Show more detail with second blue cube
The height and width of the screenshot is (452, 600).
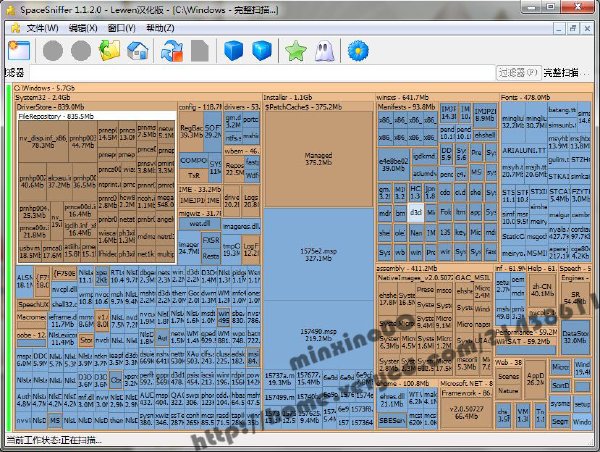click(x=262, y=51)
